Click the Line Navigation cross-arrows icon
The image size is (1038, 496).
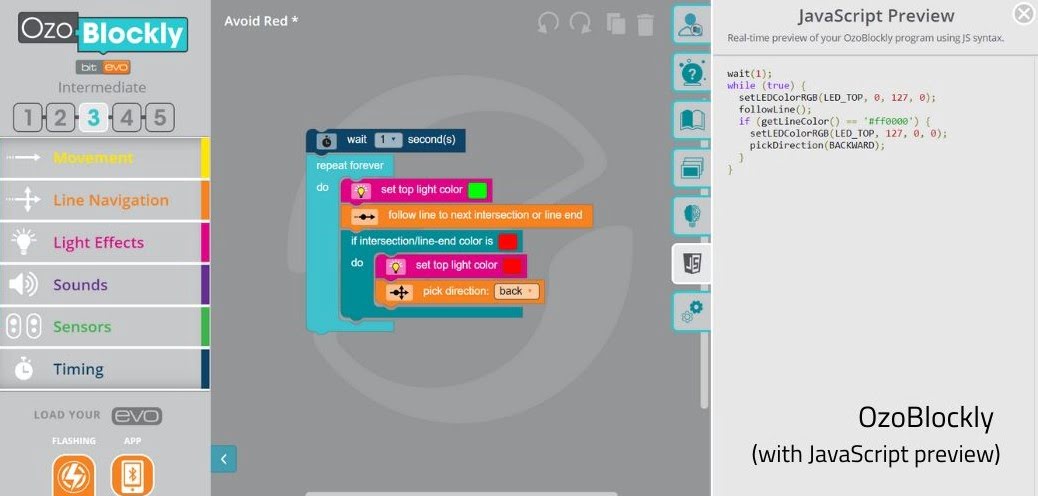(x=23, y=200)
